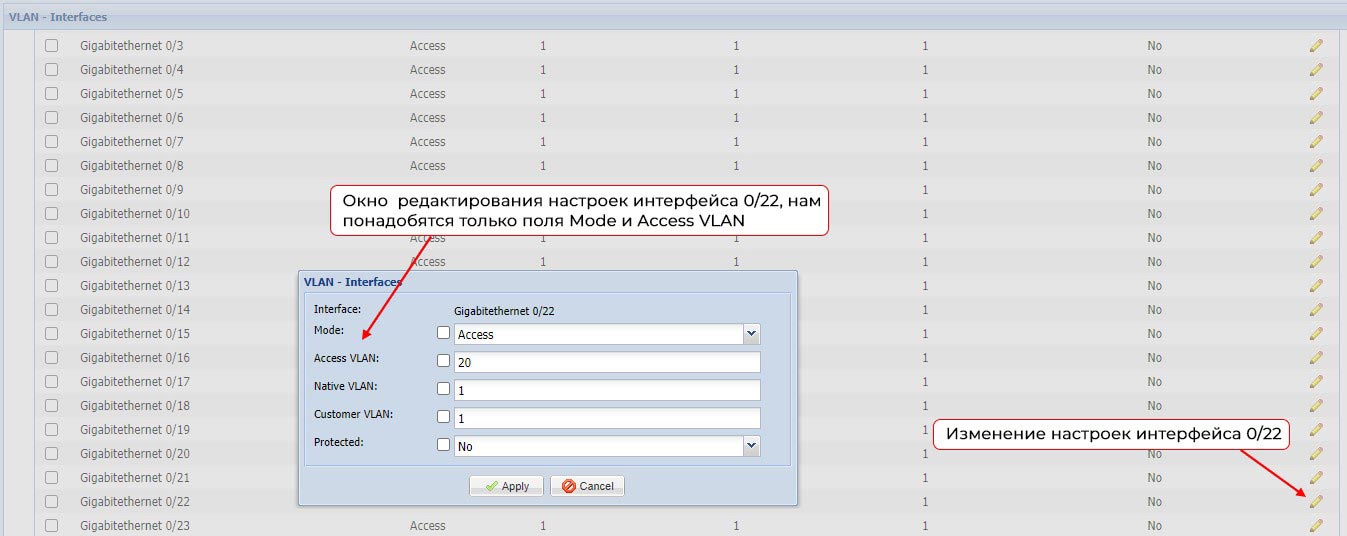Select Gigabitethernet 0/17 row checkbox
The width and height of the screenshot is (1347, 536).
[52, 382]
